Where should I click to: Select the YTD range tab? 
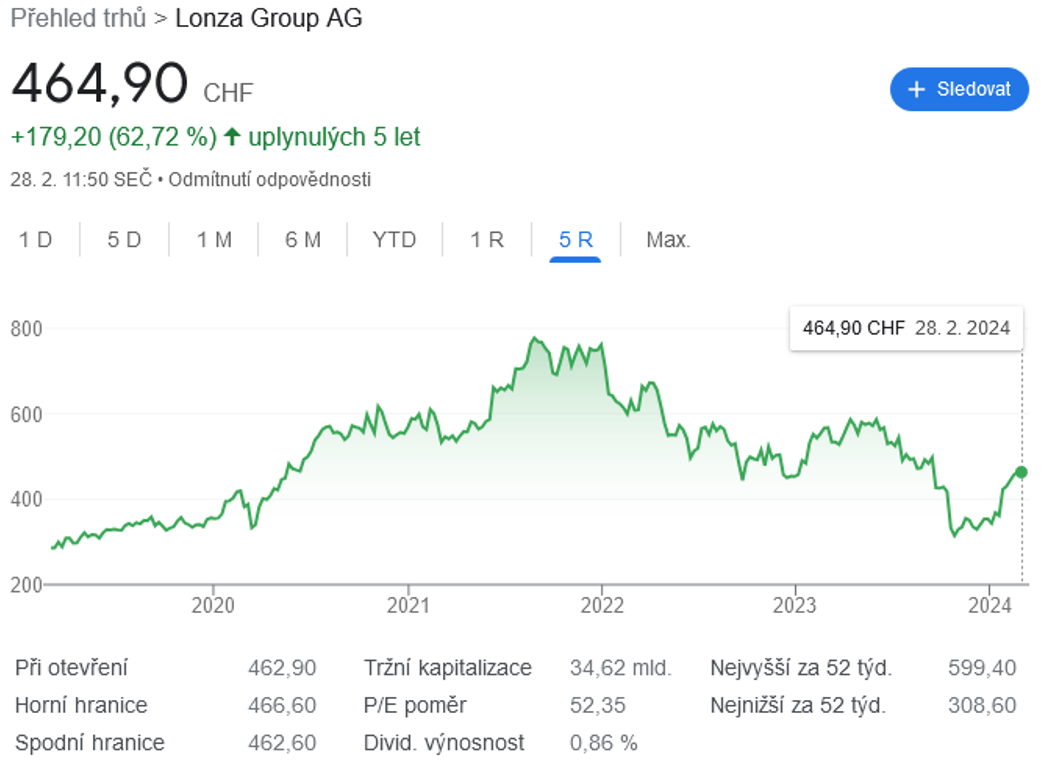[394, 240]
